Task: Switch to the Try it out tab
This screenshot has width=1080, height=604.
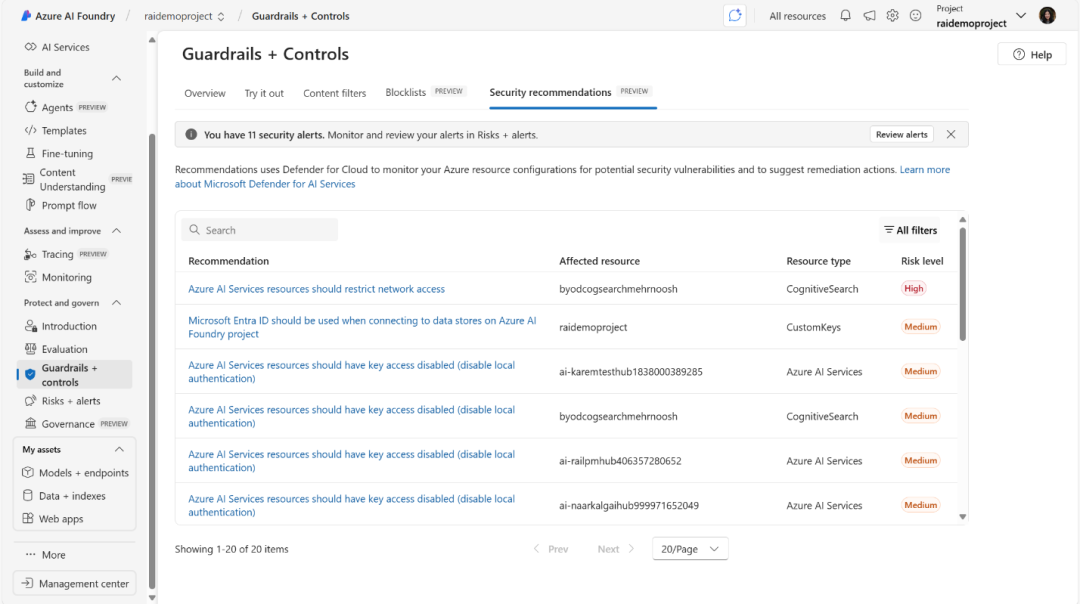Action: pos(264,93)
